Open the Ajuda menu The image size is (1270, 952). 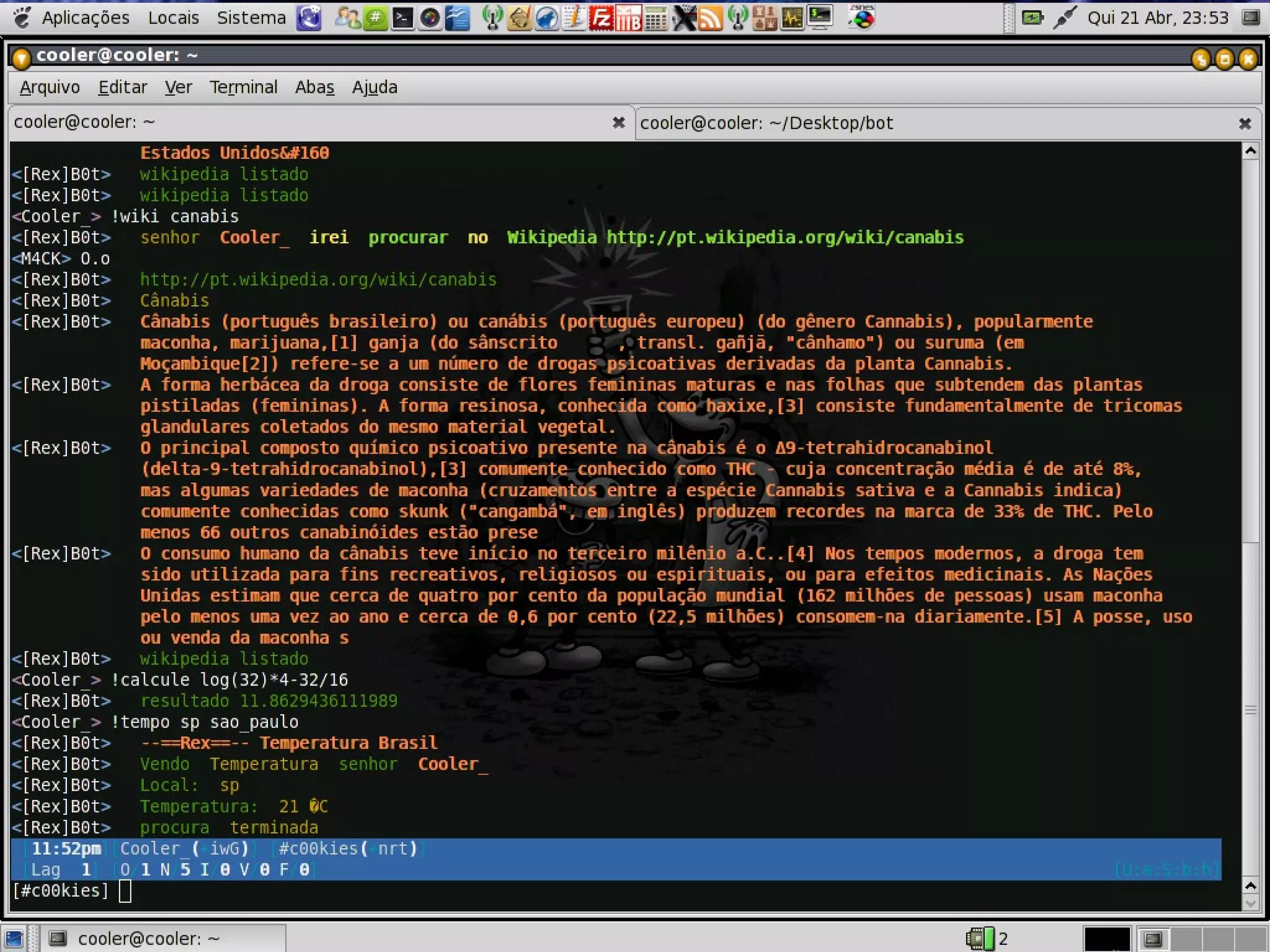pyautogui.click(x=375, y=87)
